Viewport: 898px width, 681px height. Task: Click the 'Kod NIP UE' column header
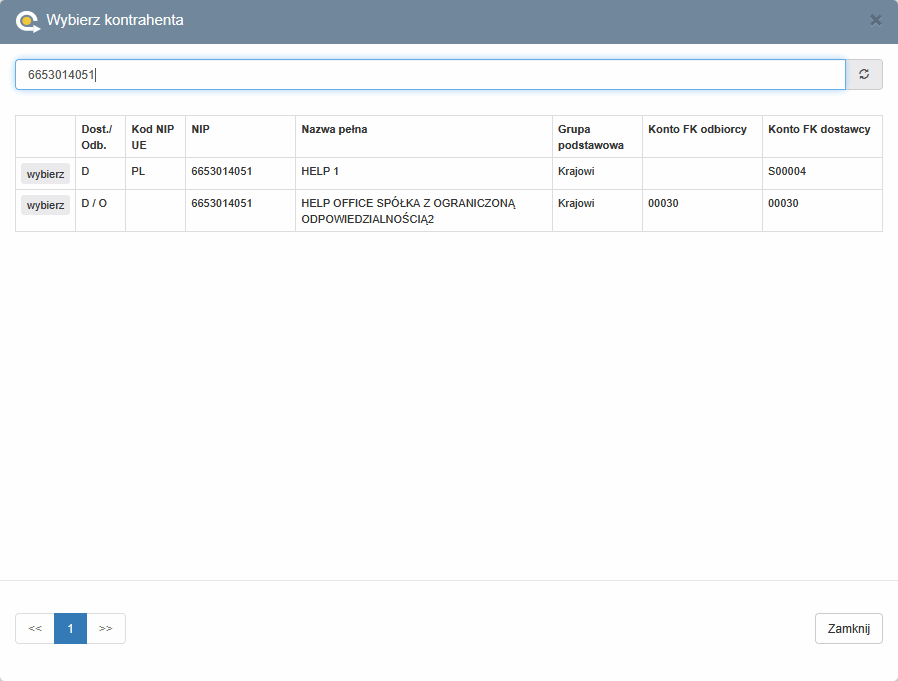tap(153, 137)
